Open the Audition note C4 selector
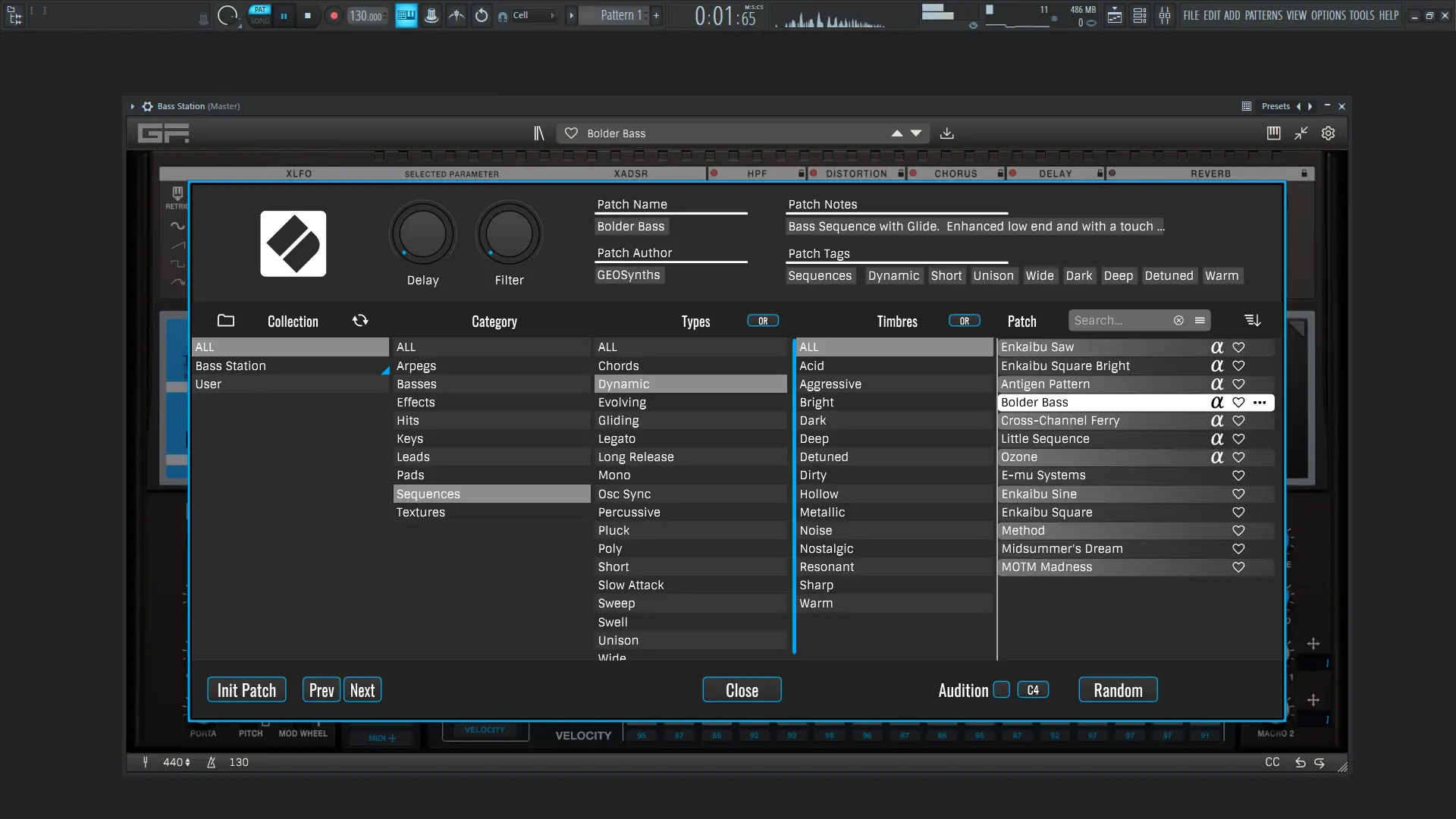Viewport: 1456px width, 819px height. pos(1032,690)
